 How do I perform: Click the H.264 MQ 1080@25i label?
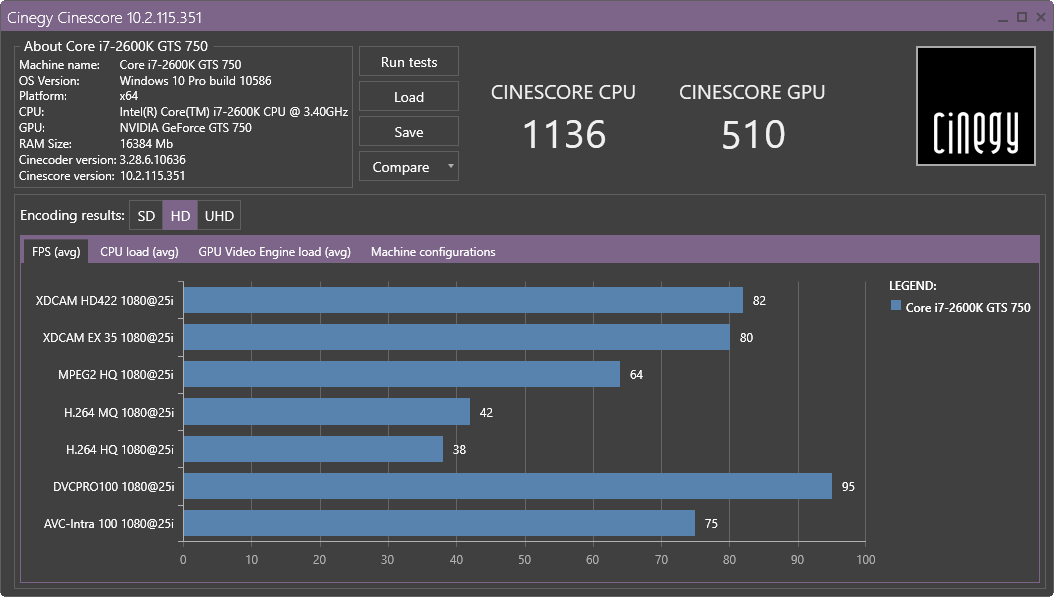118,412
